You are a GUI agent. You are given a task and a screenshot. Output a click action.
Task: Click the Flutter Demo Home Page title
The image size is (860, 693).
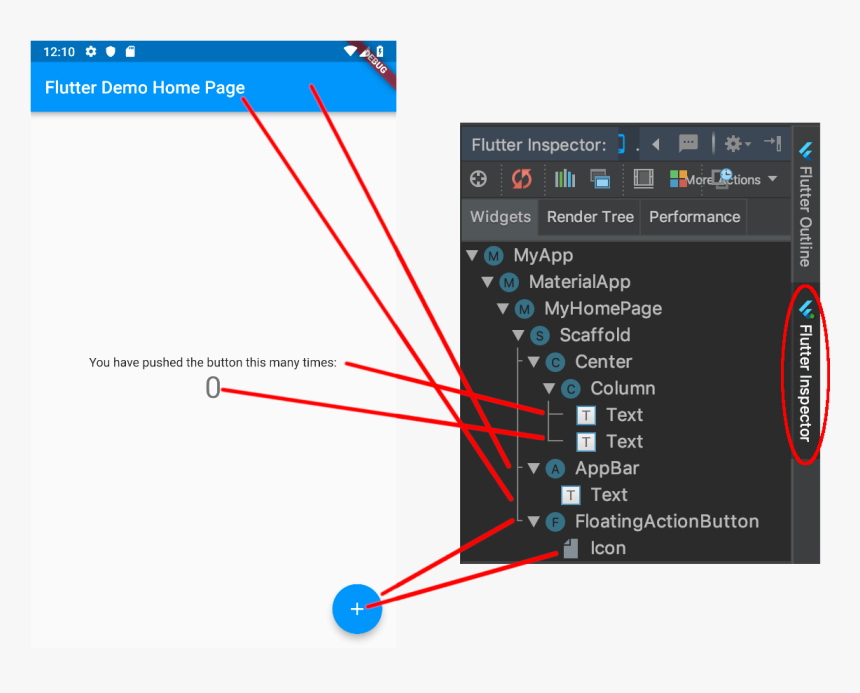[x=145, y=88]
